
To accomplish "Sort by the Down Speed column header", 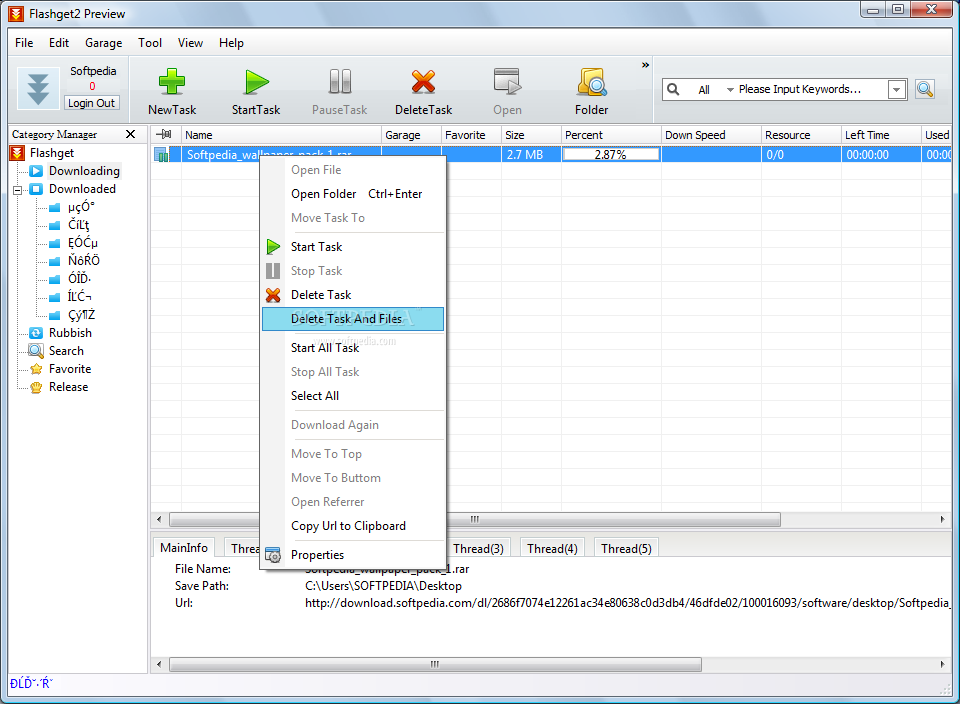I will pyautogui.click(x=695, y=135).
